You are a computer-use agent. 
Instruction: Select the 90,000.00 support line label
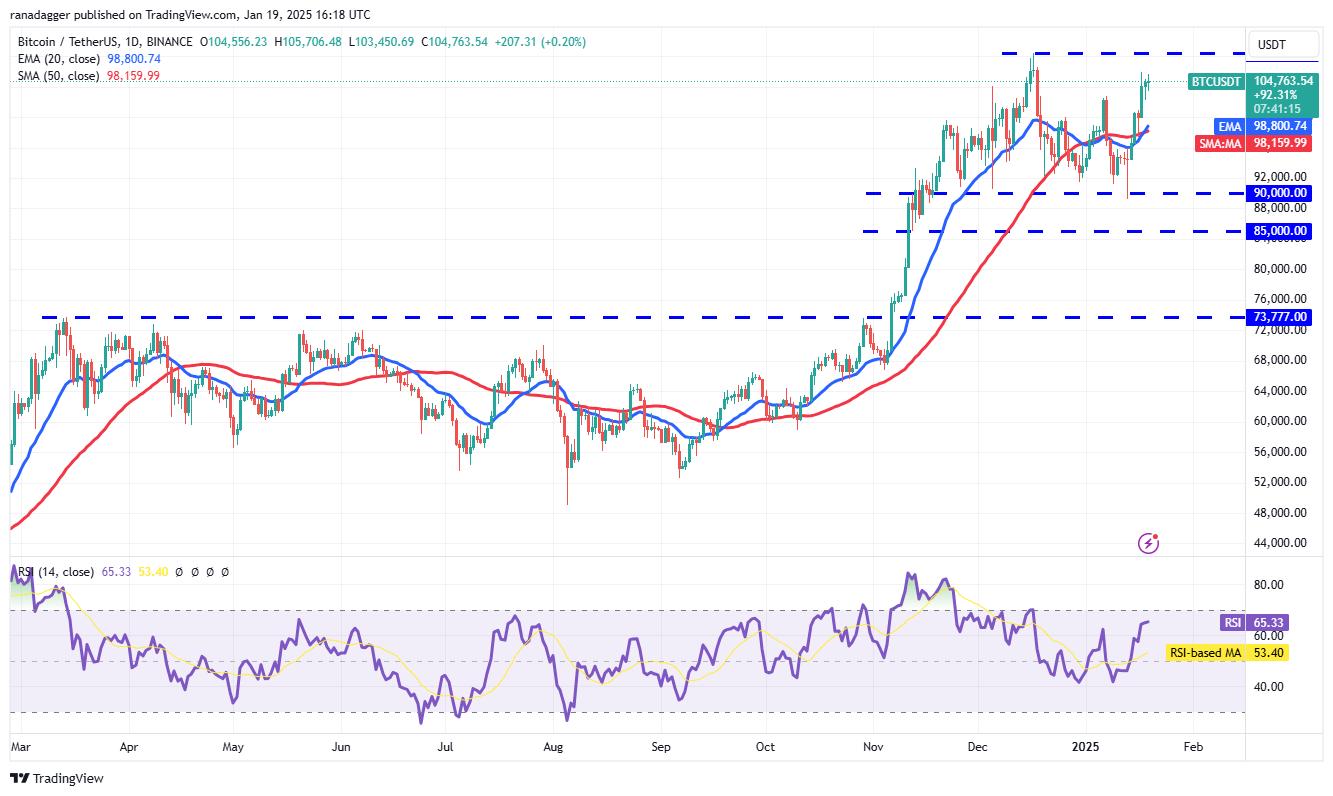click(x=1280, y=193)
